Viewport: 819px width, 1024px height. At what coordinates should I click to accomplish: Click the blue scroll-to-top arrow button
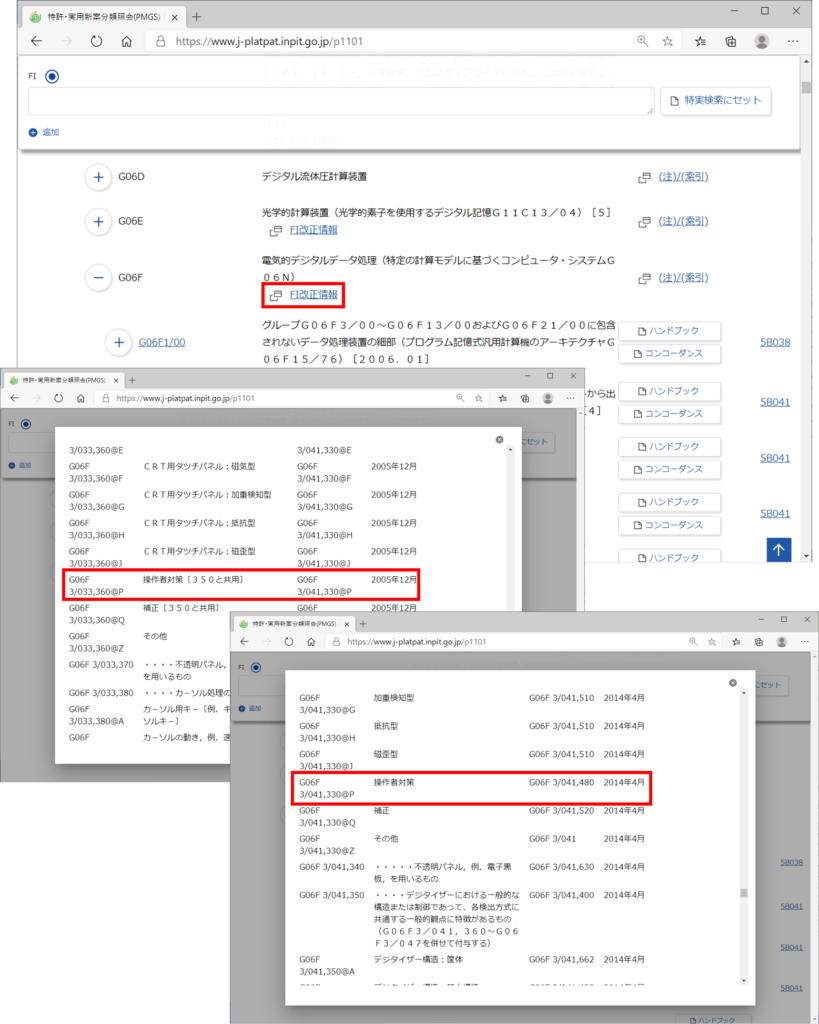pyautogui.click(x=781, y=549)
